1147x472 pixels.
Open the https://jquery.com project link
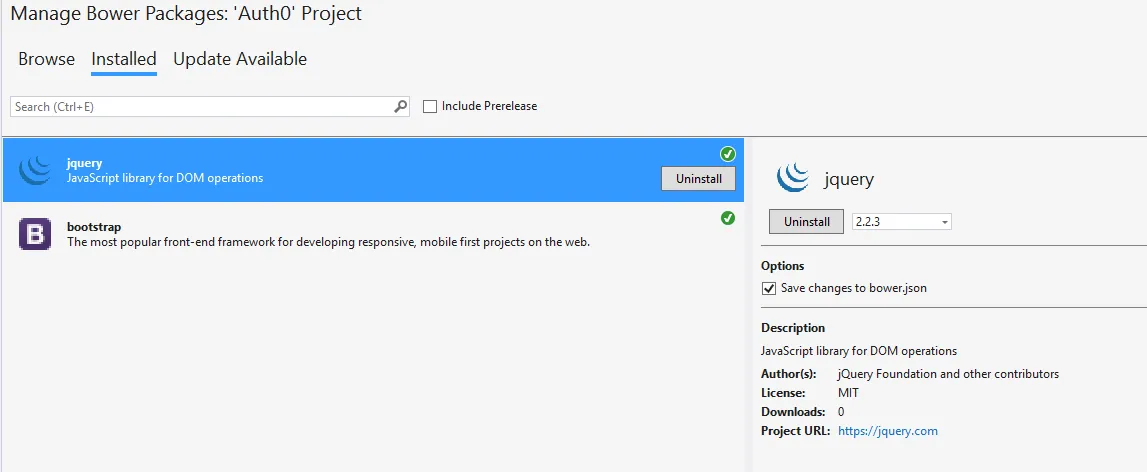click(888, 431)
